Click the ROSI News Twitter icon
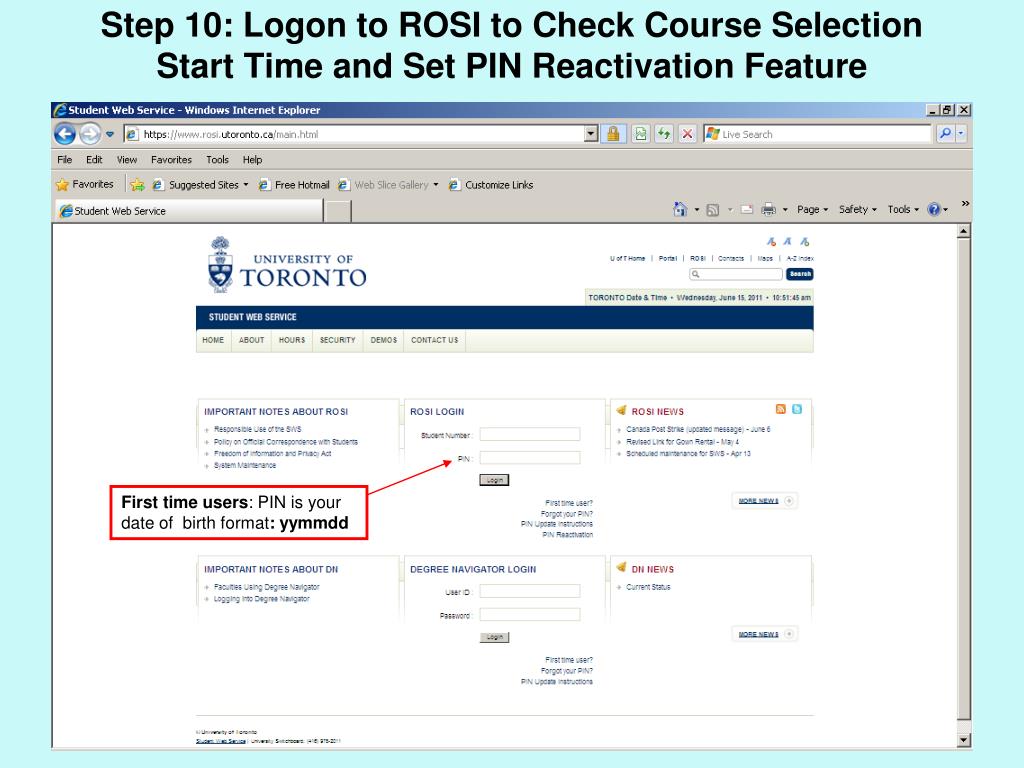The width and height of the screenshot is (1024, 768). pos(797,409)
